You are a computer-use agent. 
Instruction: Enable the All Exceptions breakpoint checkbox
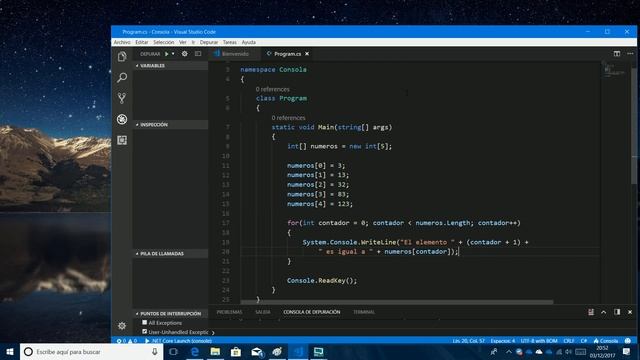click(x=144, y=322)
